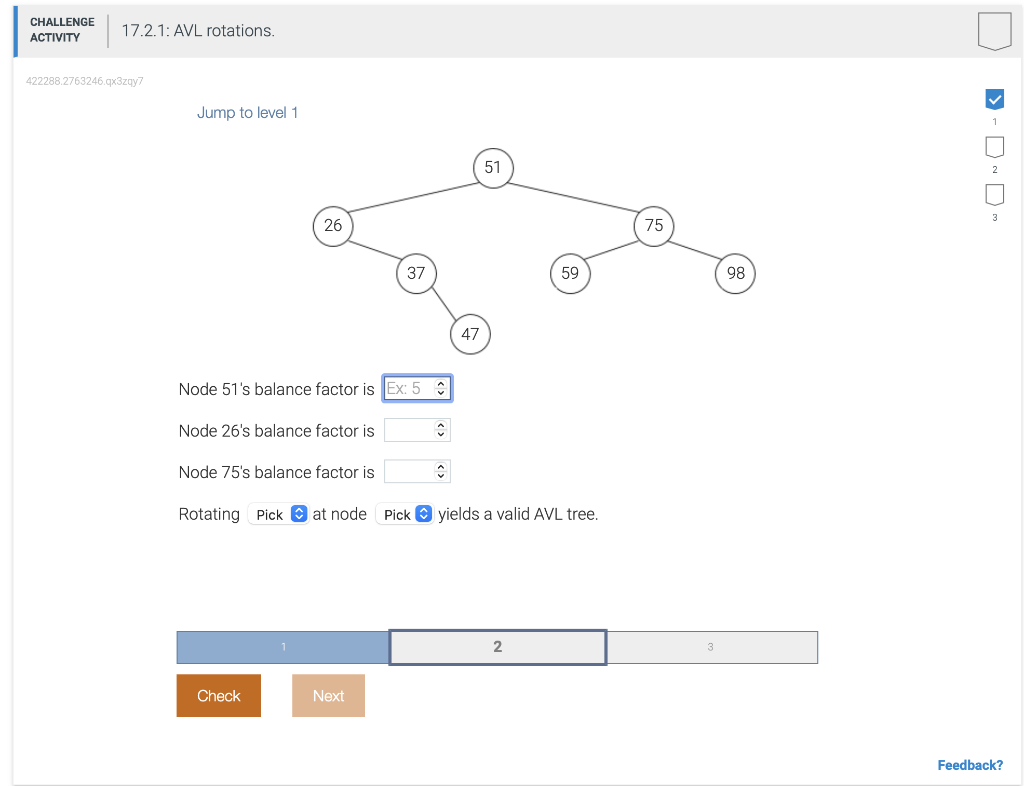The width and height of the screenshot is (1024, 786).
Task: Open the rotation direction Pick dropdown
Action: (278, 513)
